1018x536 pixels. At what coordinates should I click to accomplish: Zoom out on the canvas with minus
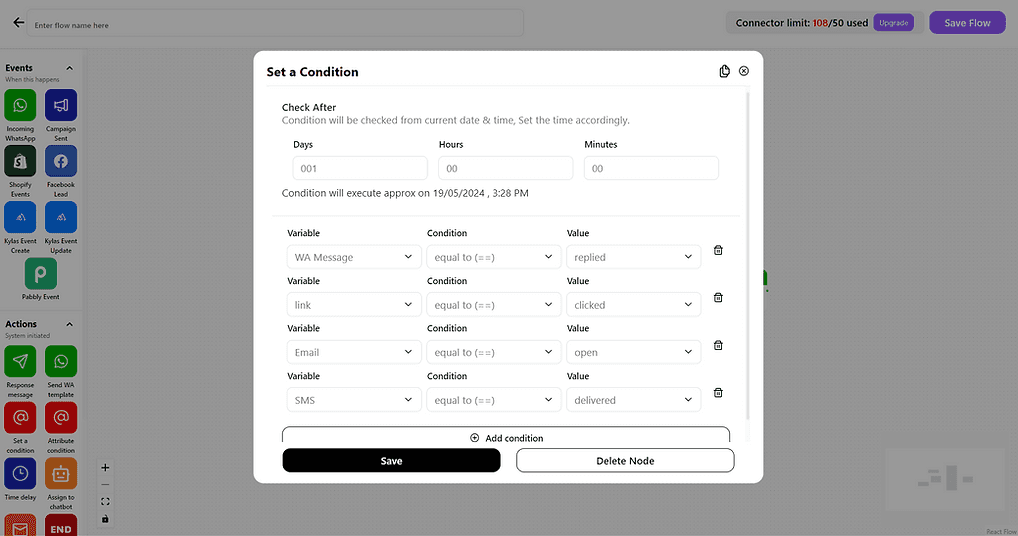pos(105,485)
